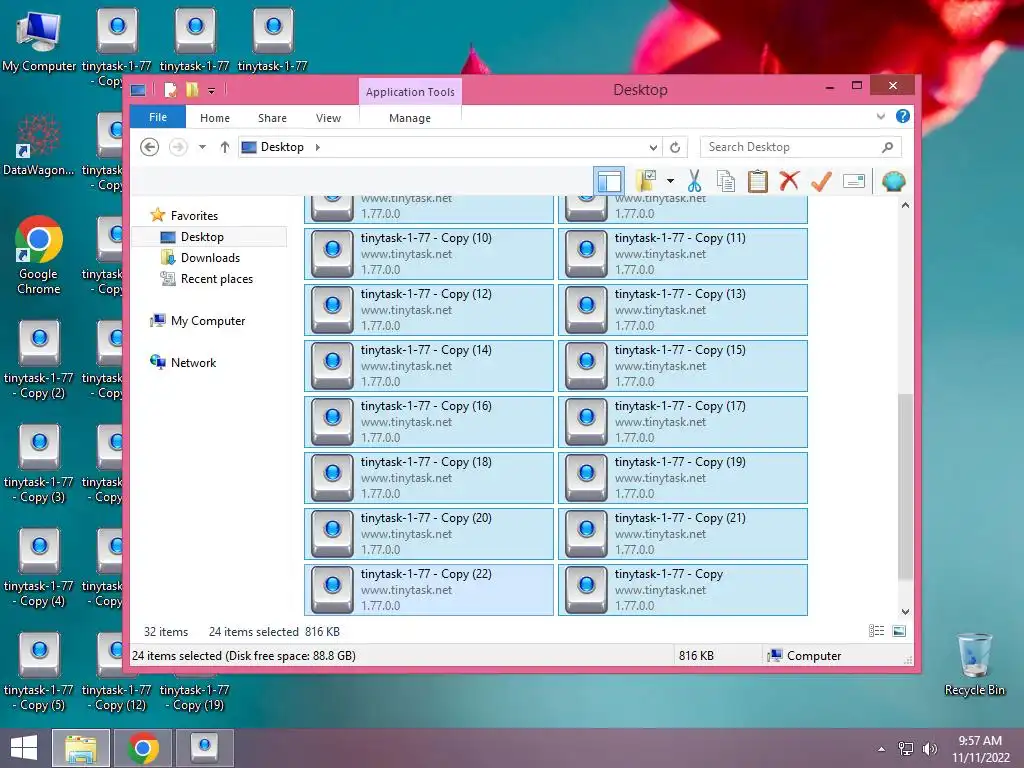Open the folder options dropdown arrow
The height and width of the screenshot is (768, 1024).
670,181
